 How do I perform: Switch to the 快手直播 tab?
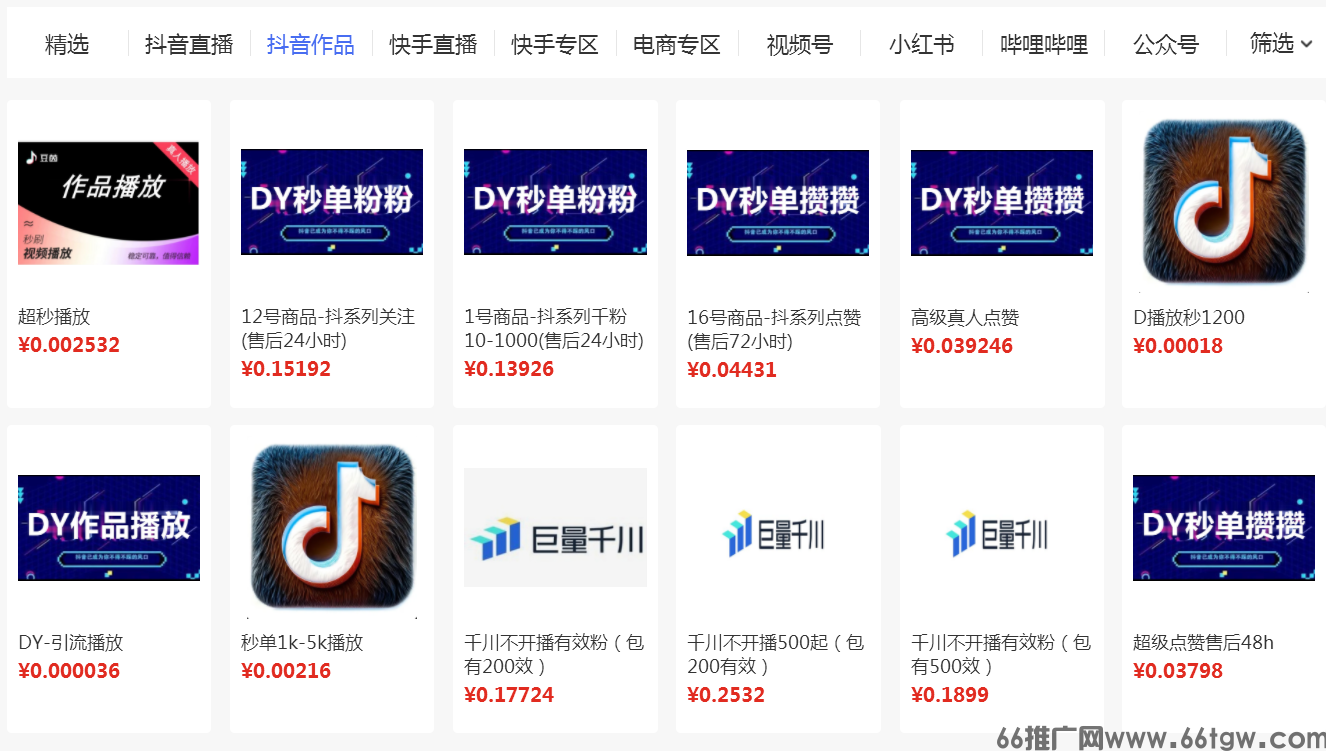(x=433, y=45)
